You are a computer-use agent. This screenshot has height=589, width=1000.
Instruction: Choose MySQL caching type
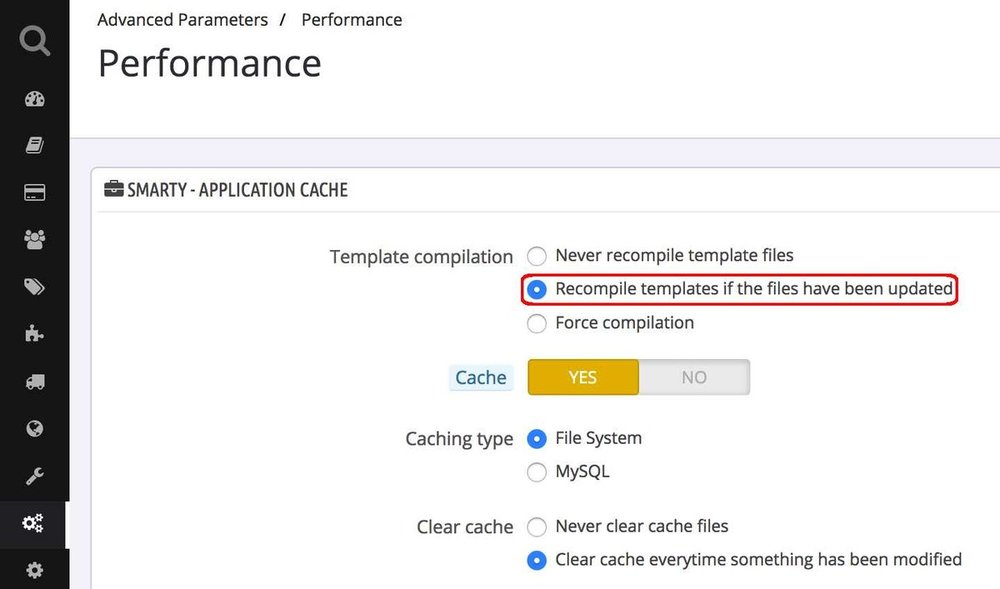pos(537,472)
